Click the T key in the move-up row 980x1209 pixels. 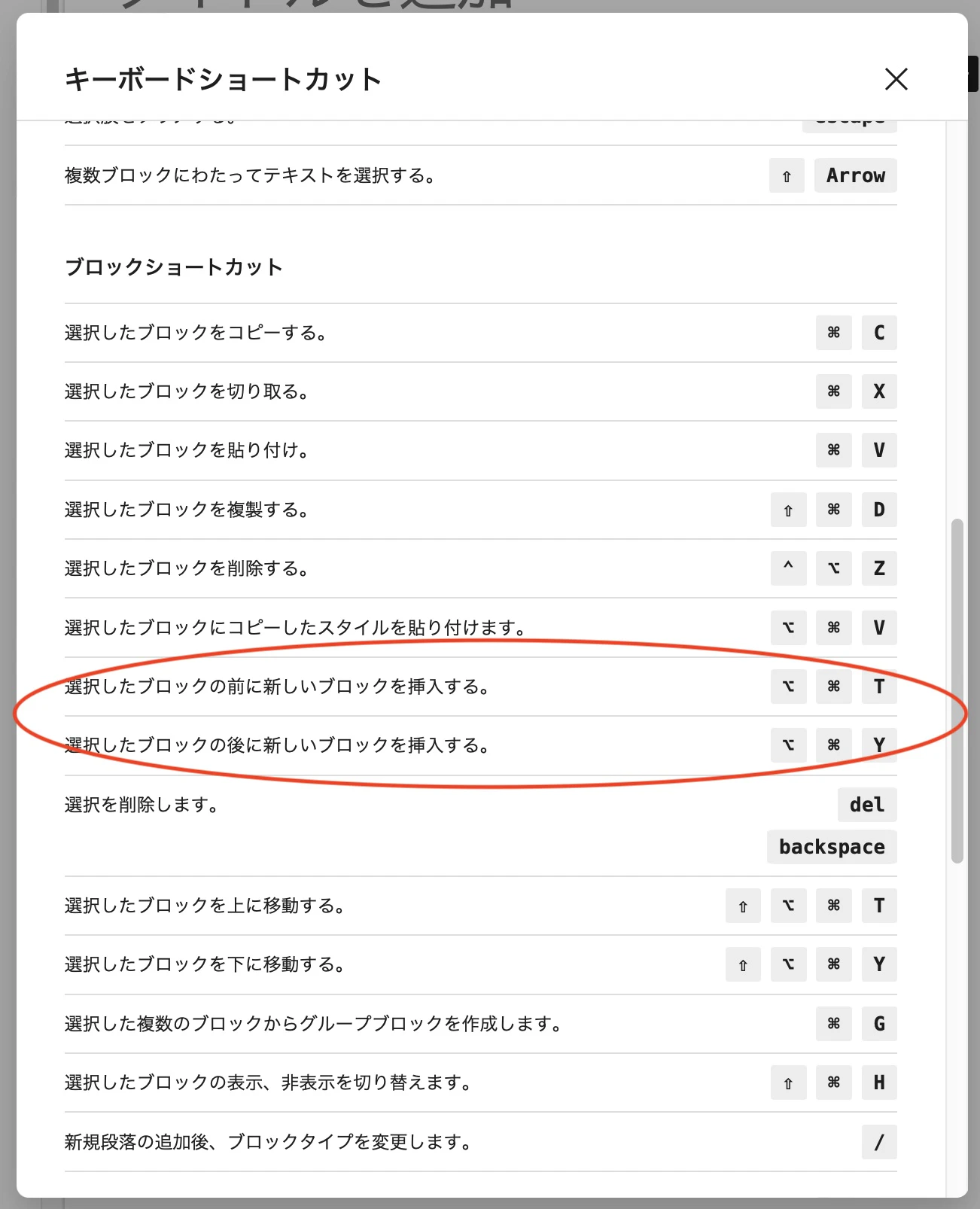pyautogui.click(x=879, y=906)
